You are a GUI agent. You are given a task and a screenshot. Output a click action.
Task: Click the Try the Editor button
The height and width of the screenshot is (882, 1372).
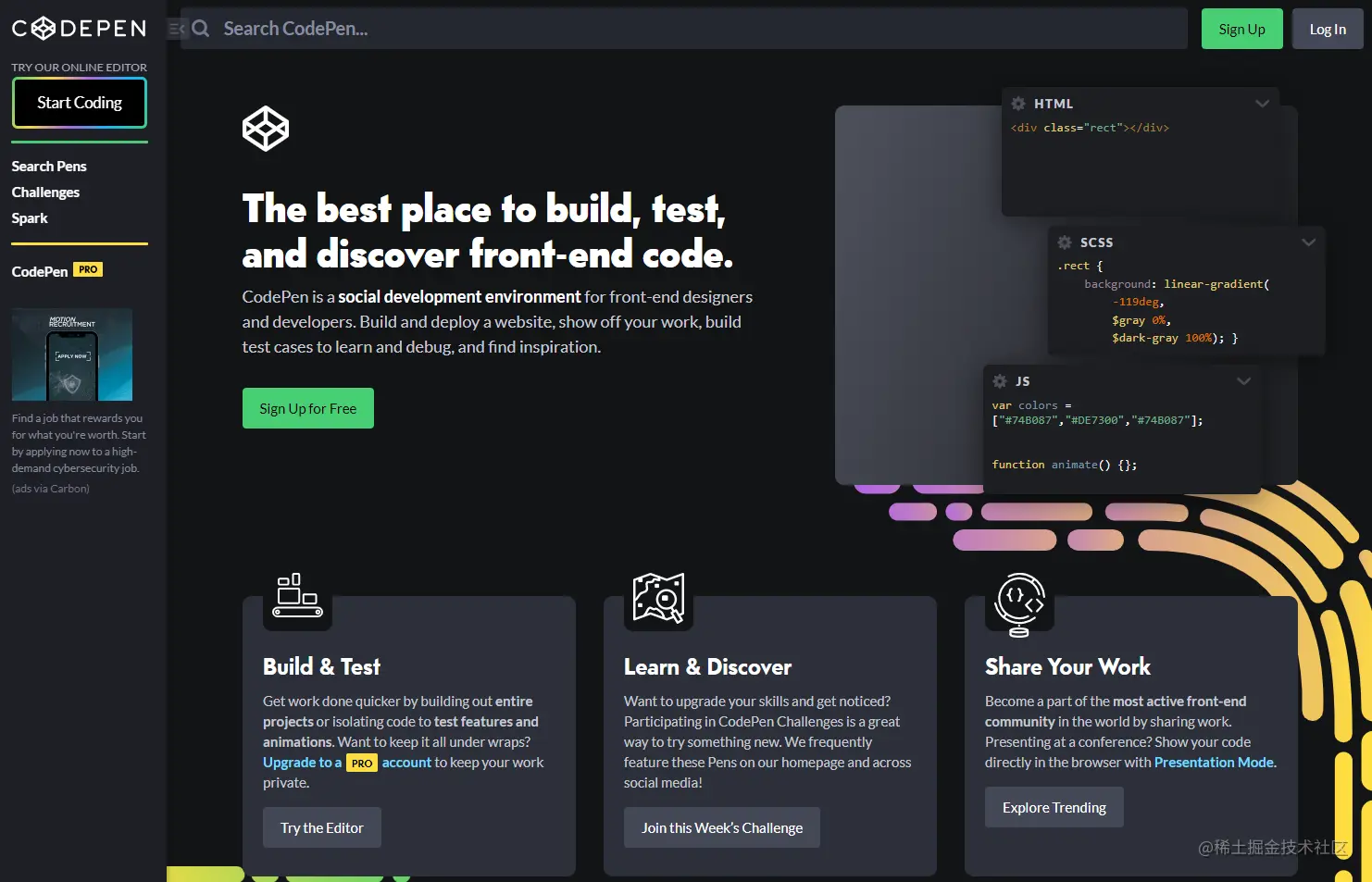click(322, 827)
